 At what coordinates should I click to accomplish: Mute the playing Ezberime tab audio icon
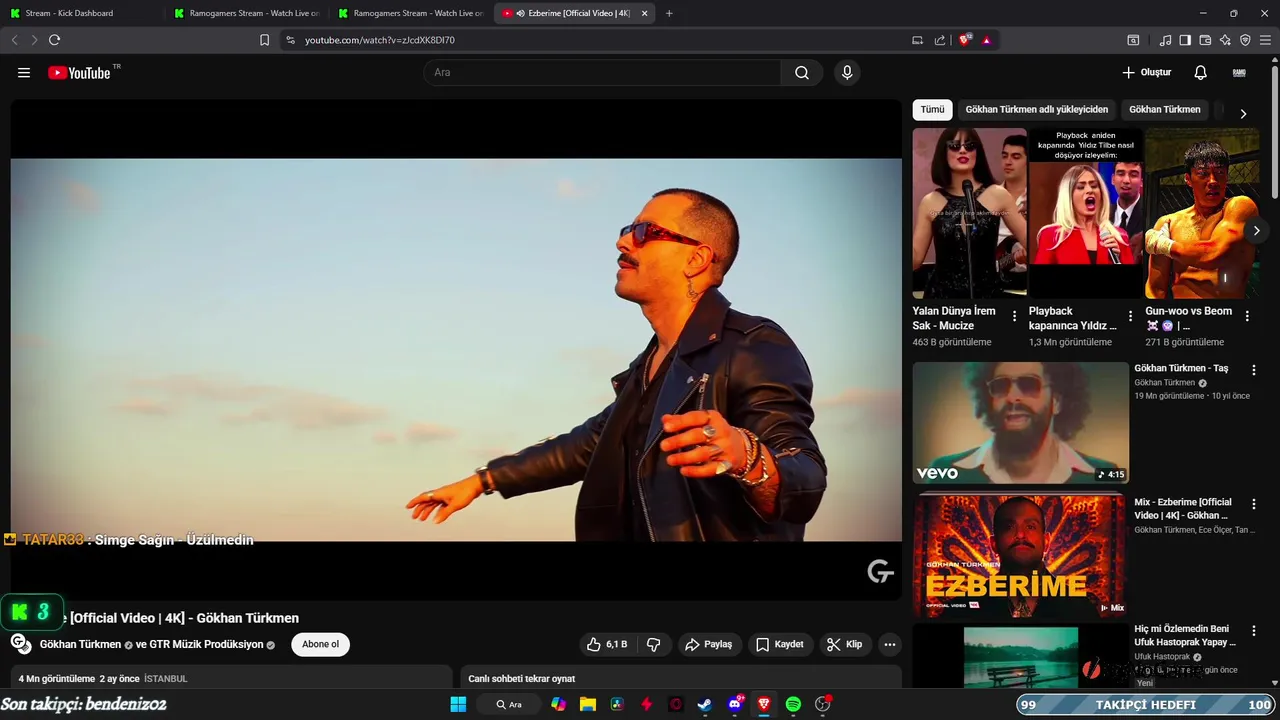pos(521,13)
